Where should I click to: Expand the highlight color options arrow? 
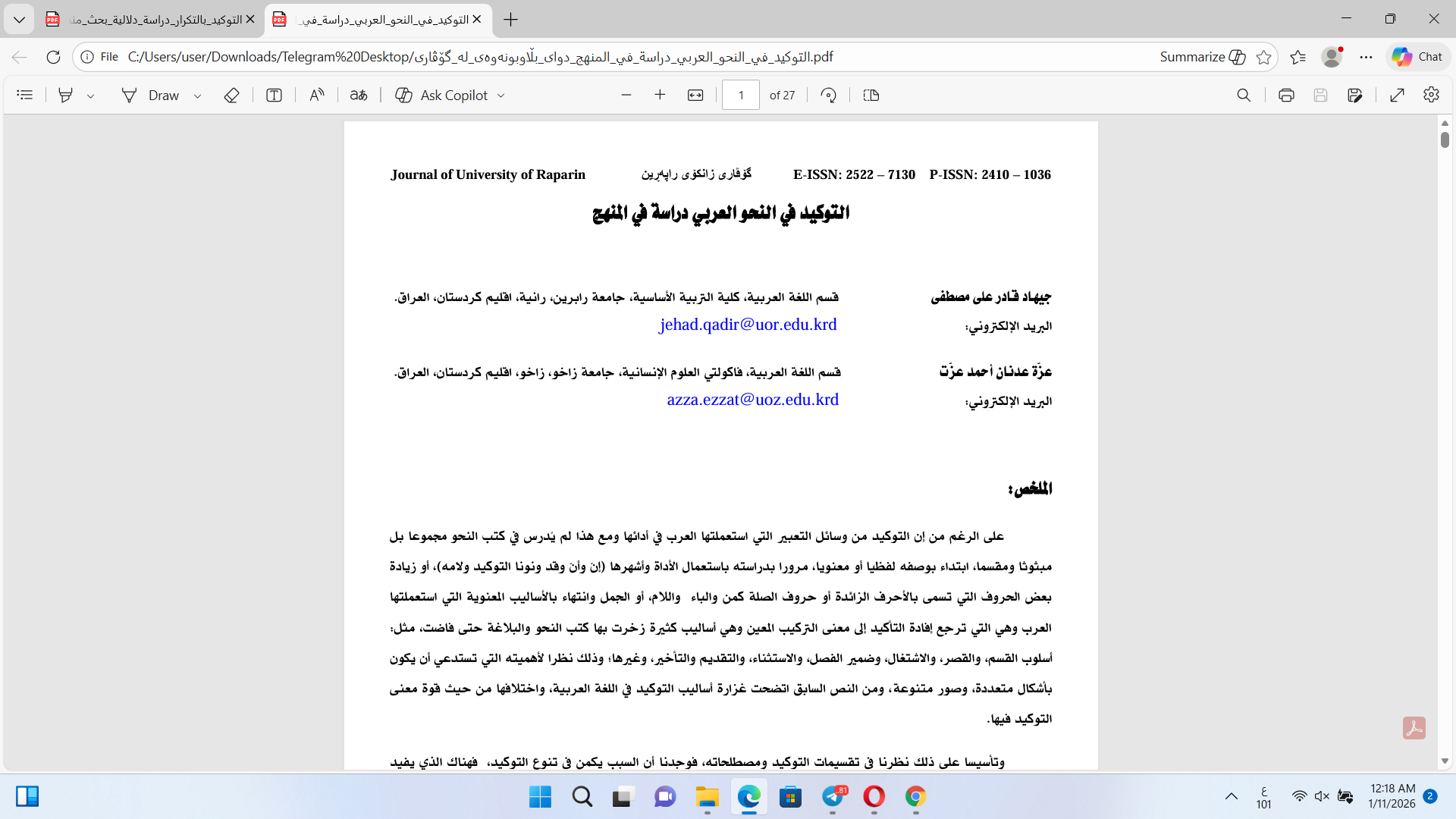pos(91,96)
